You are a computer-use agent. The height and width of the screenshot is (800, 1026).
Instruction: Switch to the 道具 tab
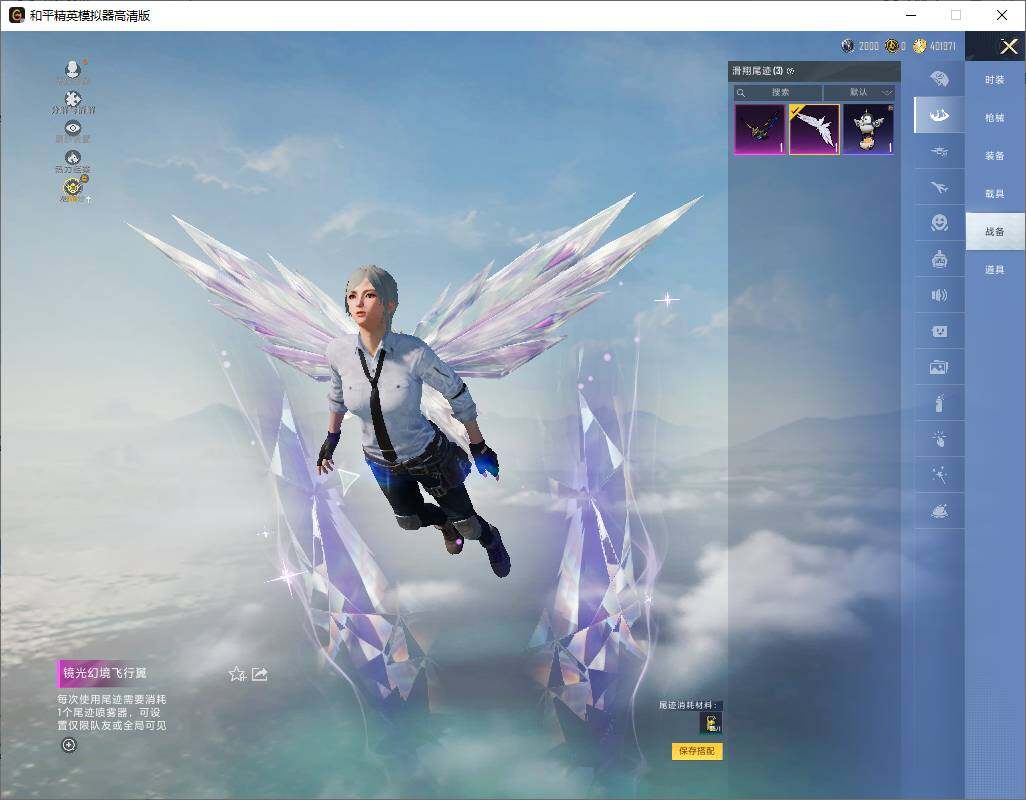pos(995,270)
